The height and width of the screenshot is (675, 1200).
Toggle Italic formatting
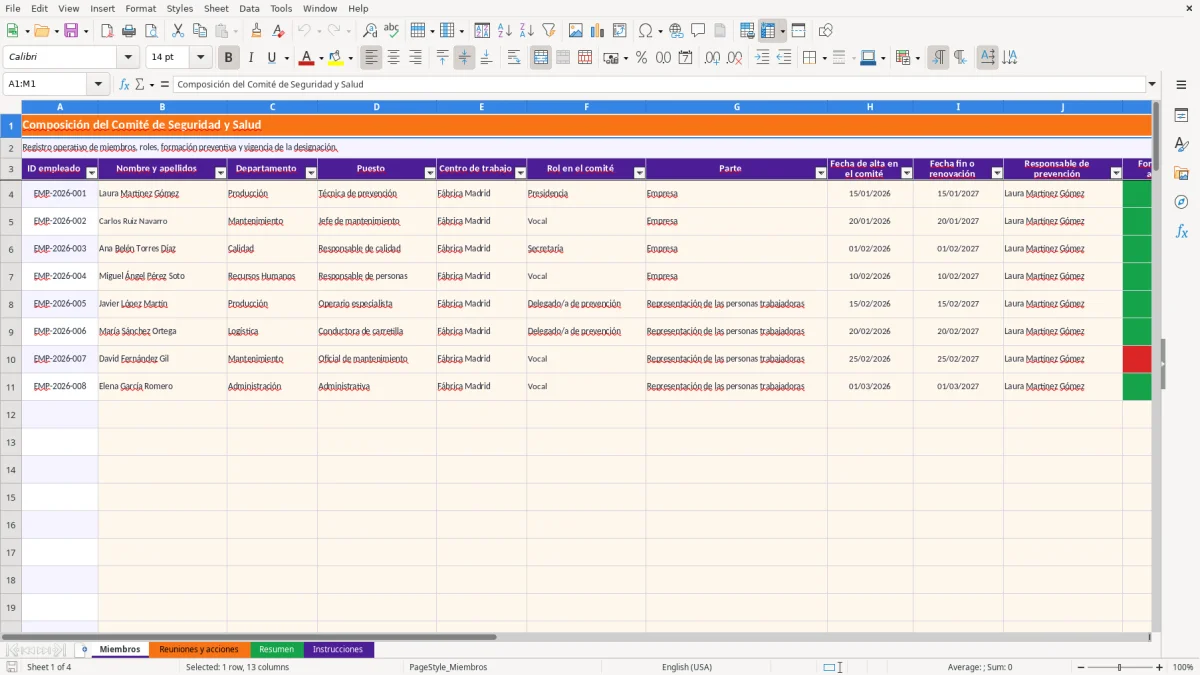click(250, 57)
